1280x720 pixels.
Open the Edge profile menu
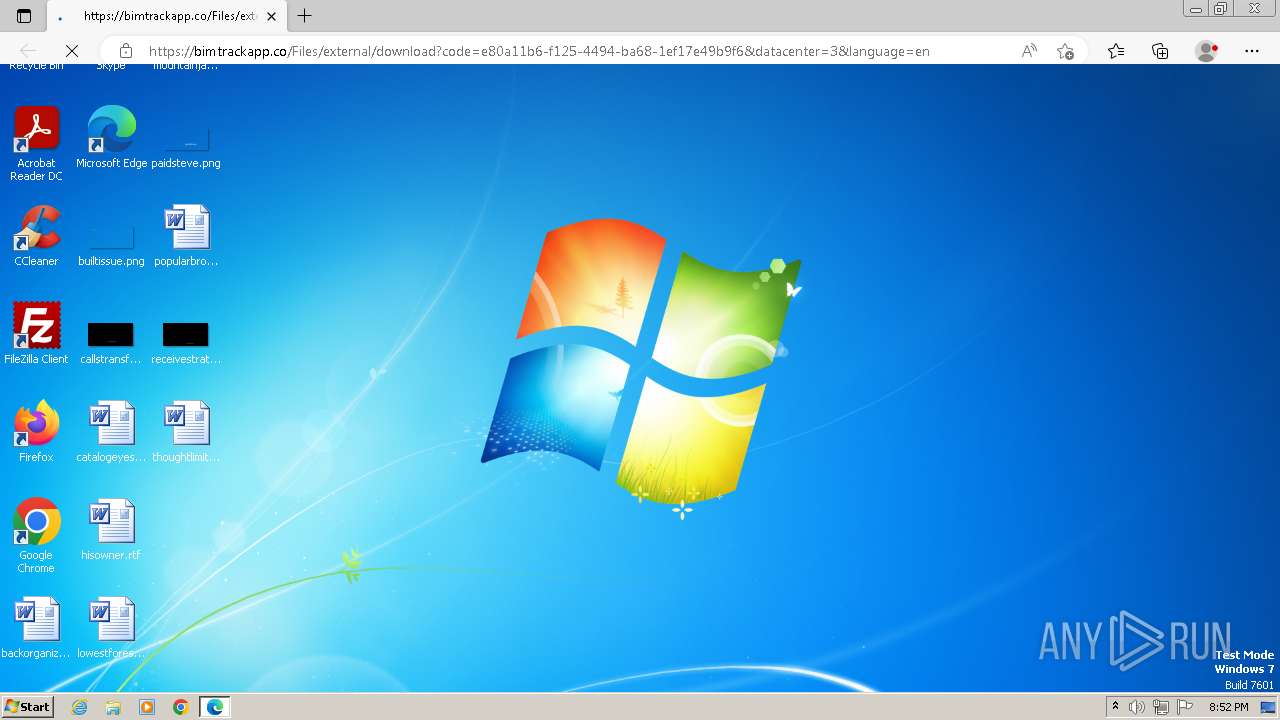click(x=1207, y=51)
